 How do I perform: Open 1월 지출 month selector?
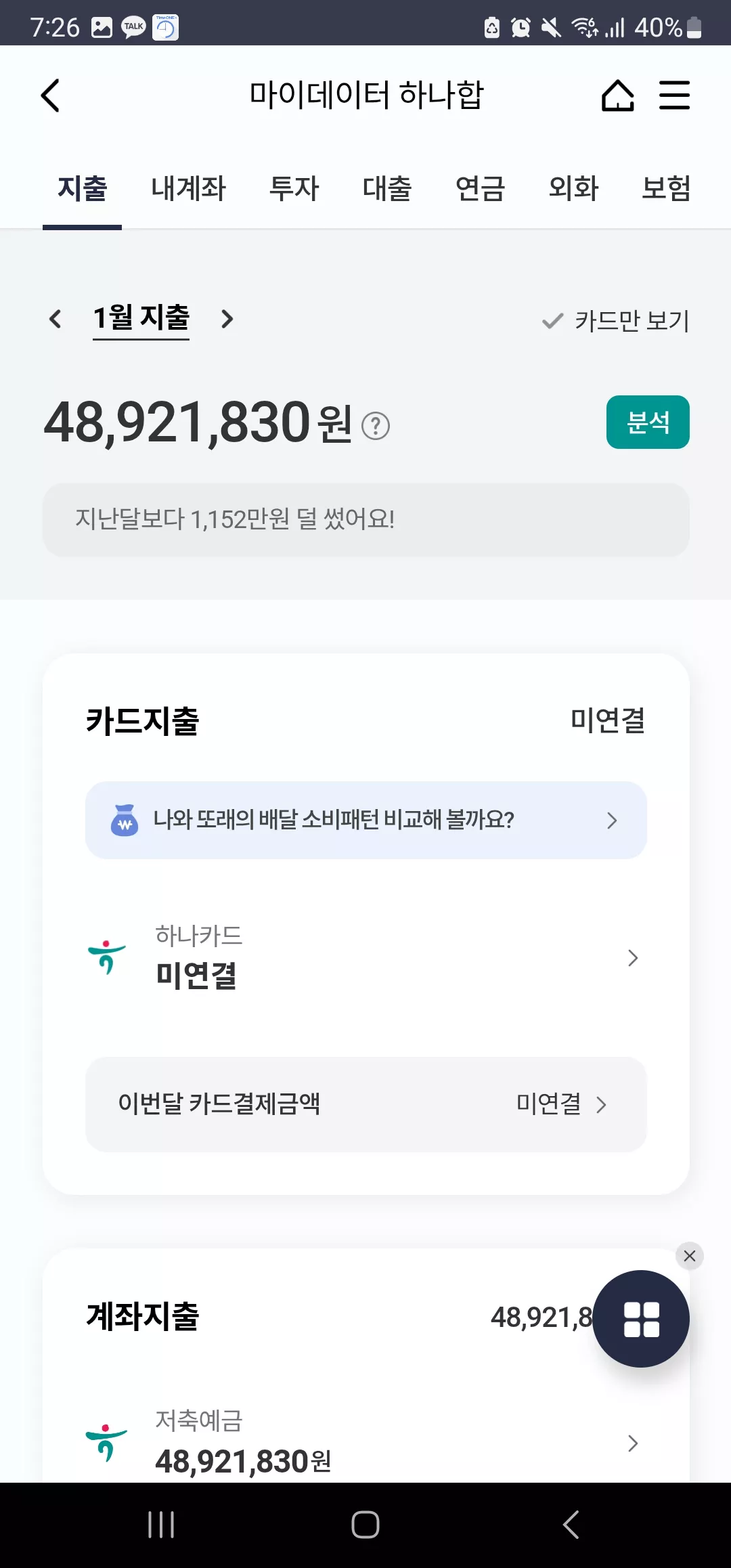coord(141,318)
